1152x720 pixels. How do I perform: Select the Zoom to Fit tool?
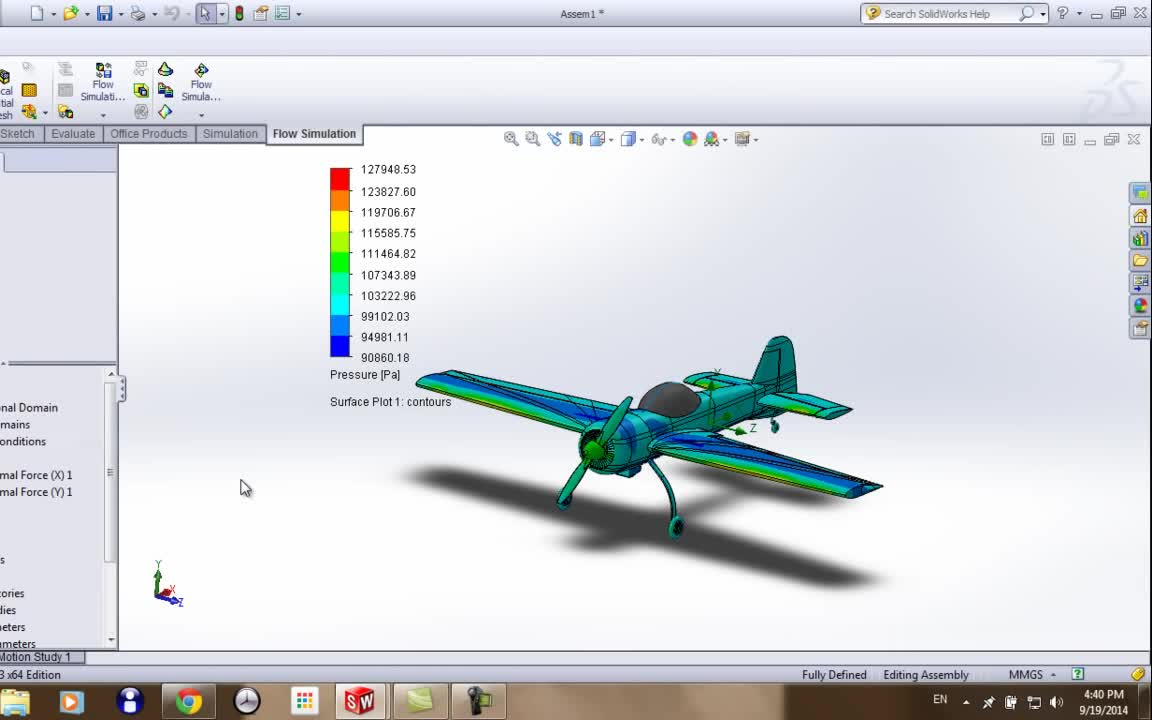[x=510, y=138]
